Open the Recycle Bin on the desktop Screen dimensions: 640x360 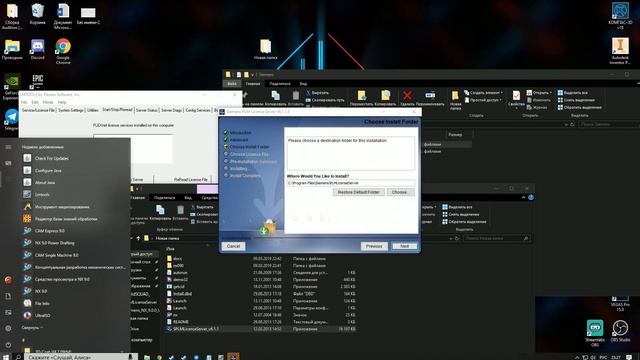(38, 14)
